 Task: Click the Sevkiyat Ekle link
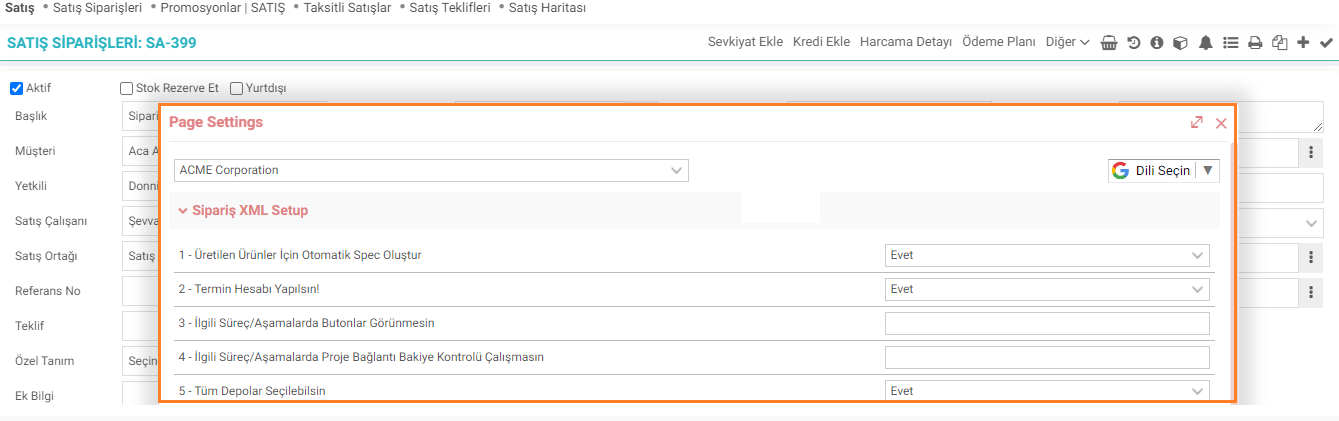click(745, 42)
